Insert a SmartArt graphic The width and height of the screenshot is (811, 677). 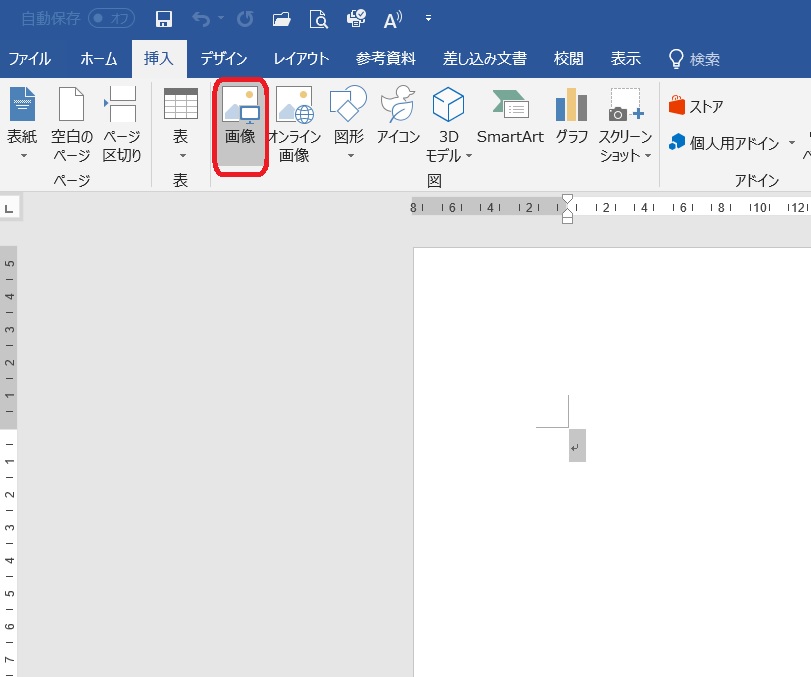(x=510, y=116)
